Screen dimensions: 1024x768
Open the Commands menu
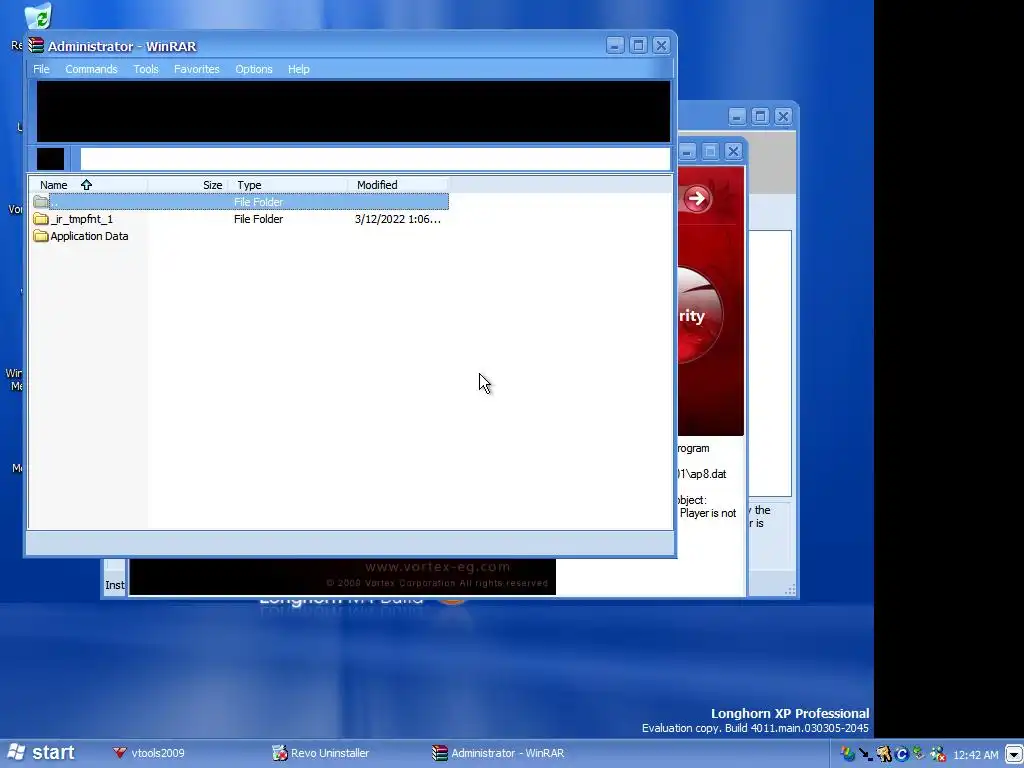(91, 69)
